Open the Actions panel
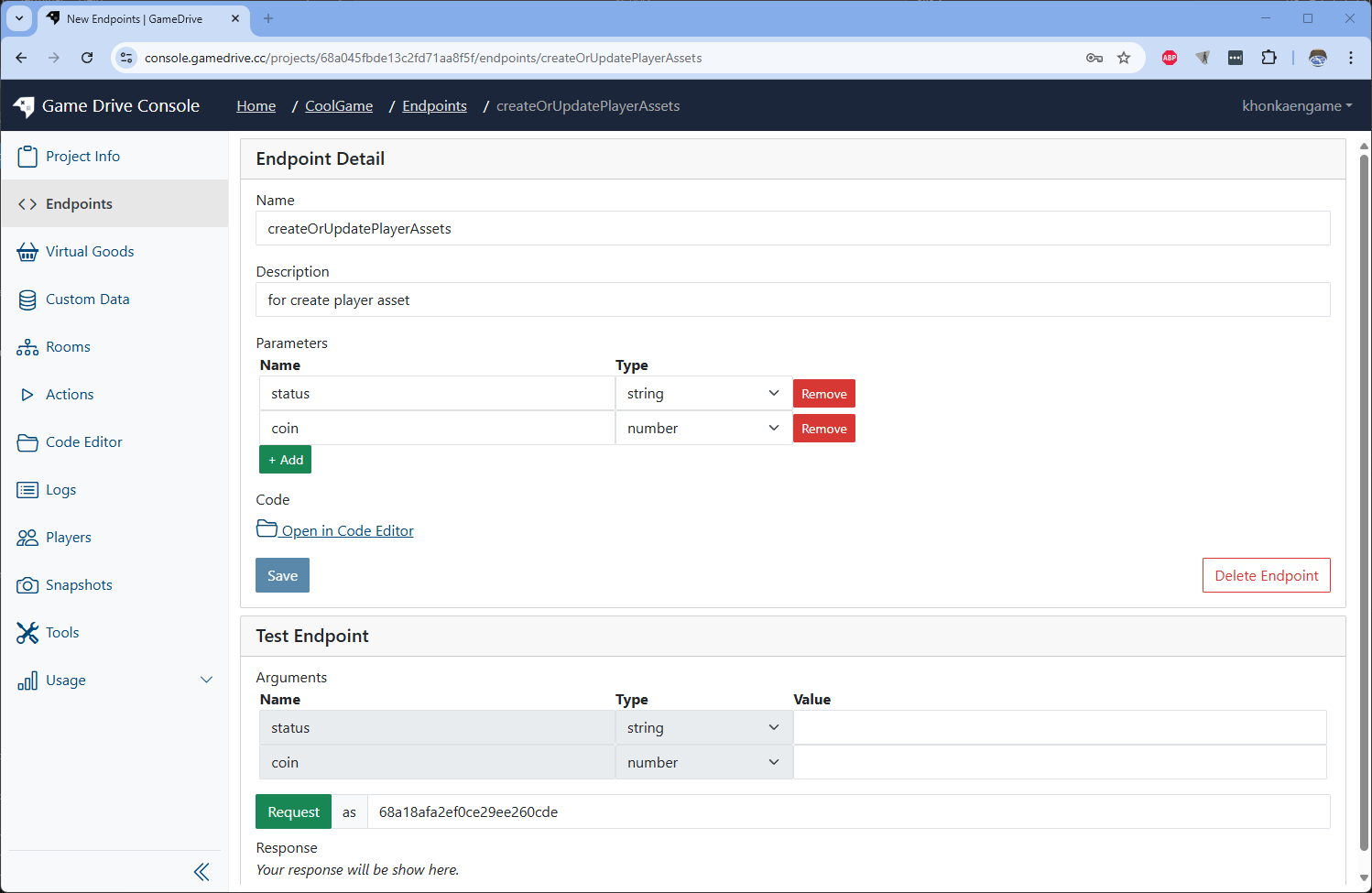 coord(68,394)
